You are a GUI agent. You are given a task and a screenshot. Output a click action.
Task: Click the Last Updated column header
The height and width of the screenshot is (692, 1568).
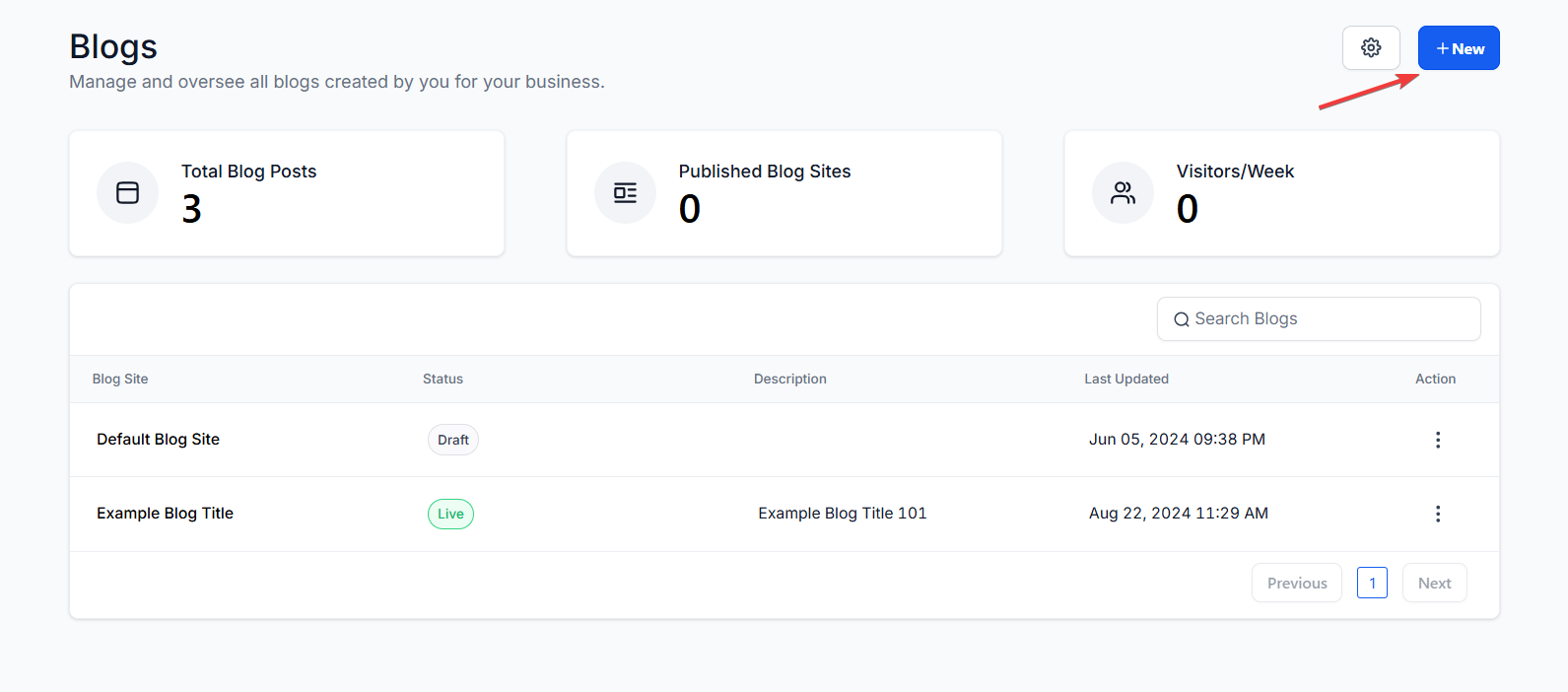[x=1126, y=379]
